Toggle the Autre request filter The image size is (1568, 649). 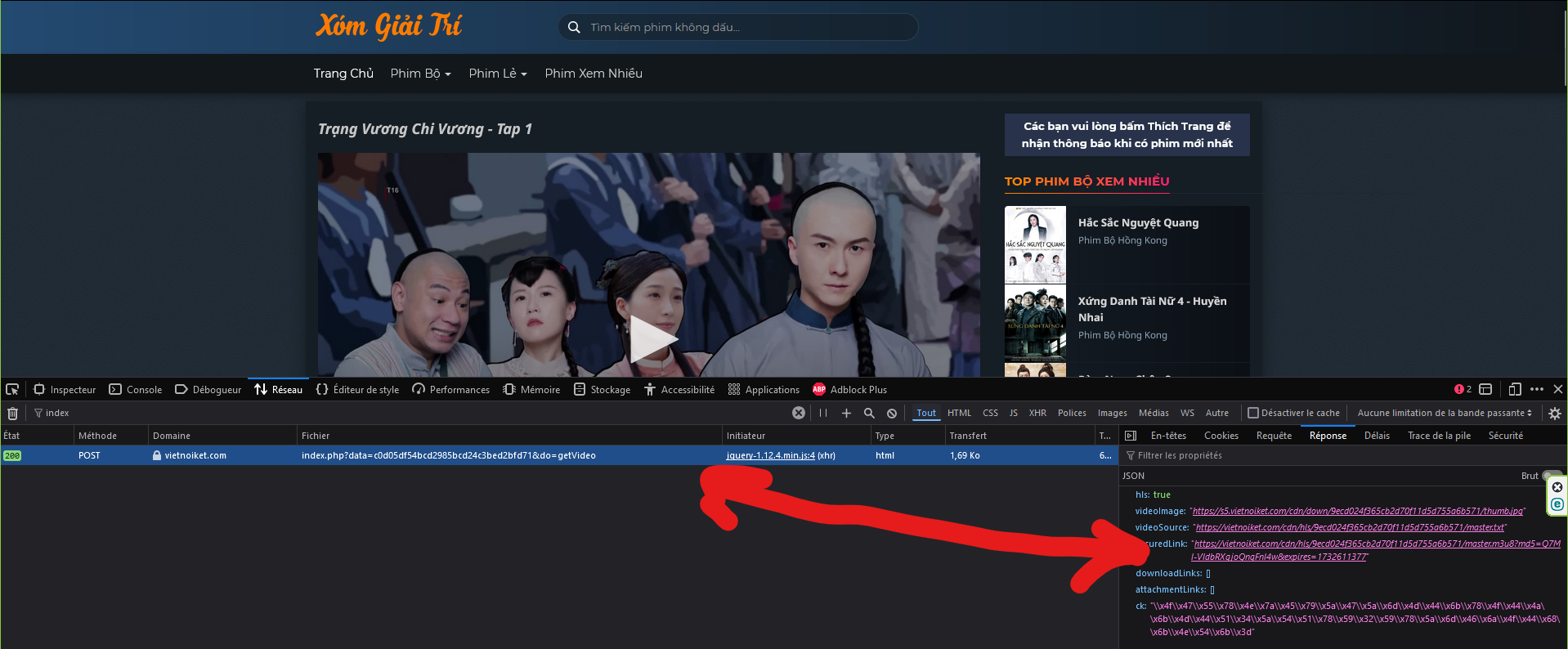1217,414
